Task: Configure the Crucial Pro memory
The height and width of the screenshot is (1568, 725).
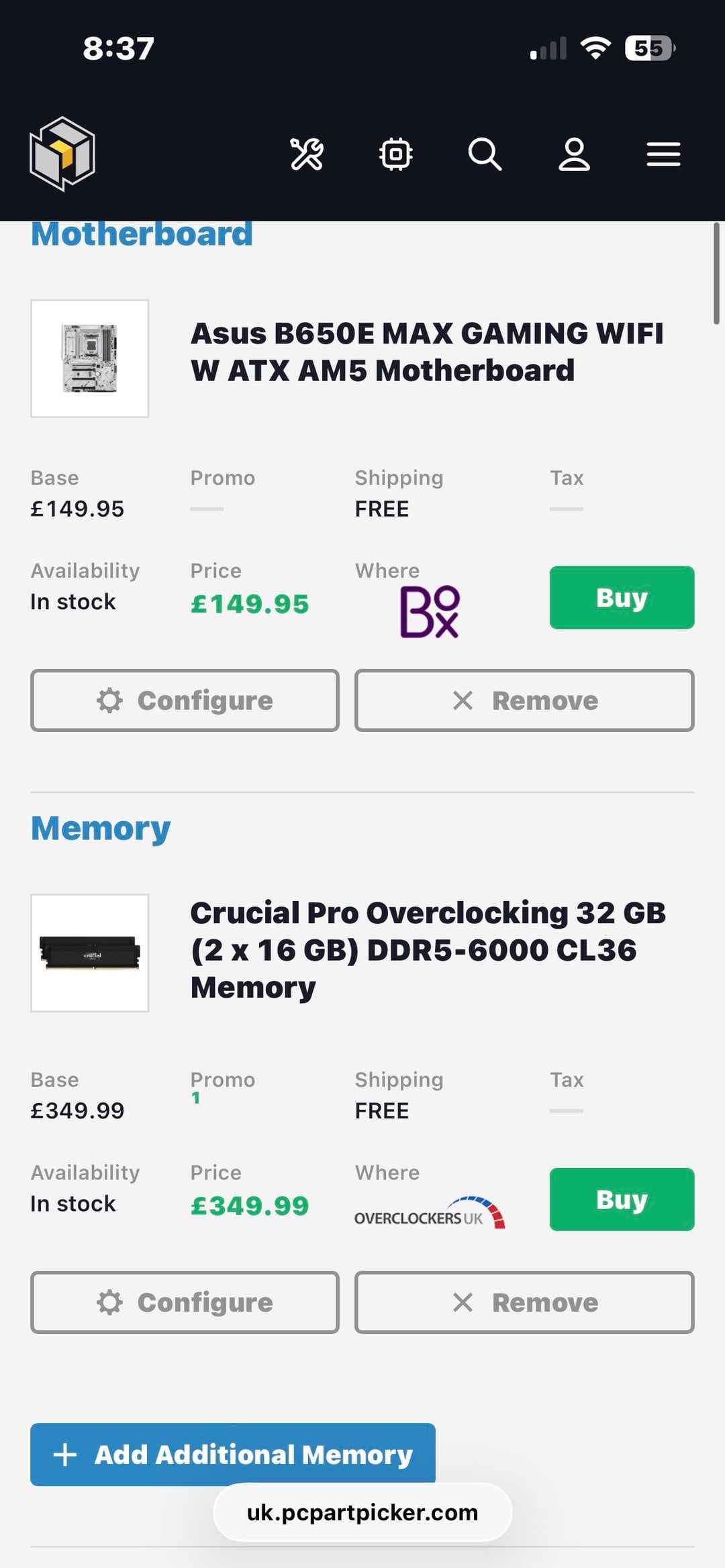Action: (x=185, y=1302)
